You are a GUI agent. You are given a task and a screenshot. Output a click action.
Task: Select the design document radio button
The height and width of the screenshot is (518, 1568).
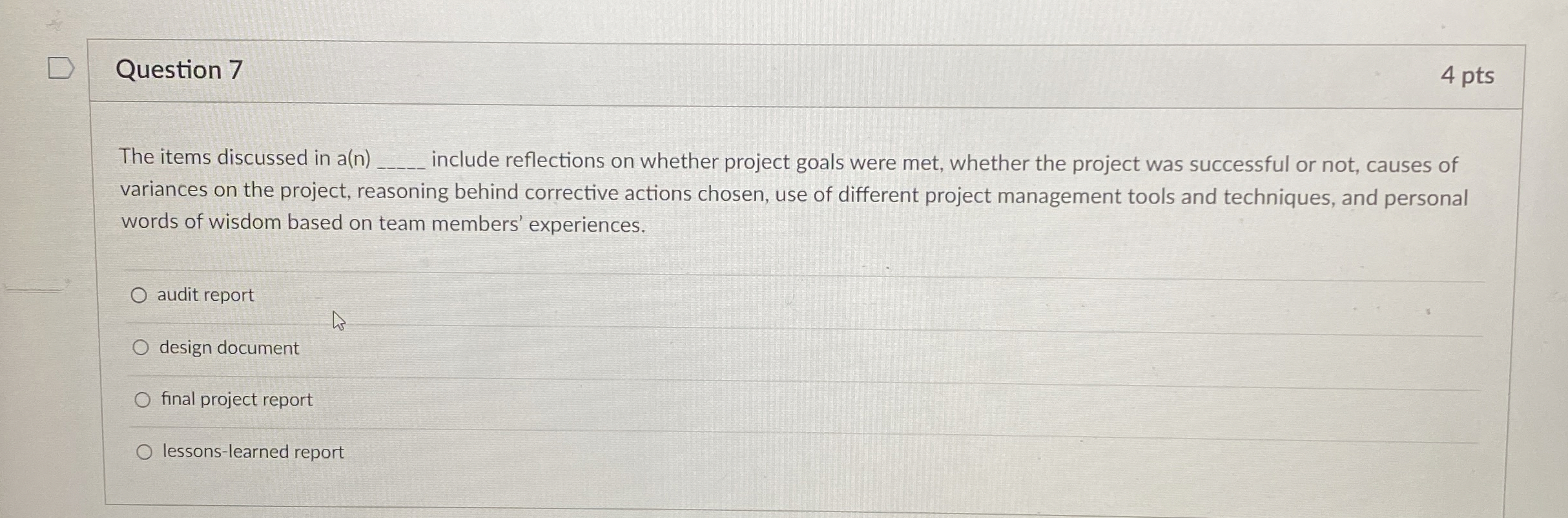[x=141, y=347]
